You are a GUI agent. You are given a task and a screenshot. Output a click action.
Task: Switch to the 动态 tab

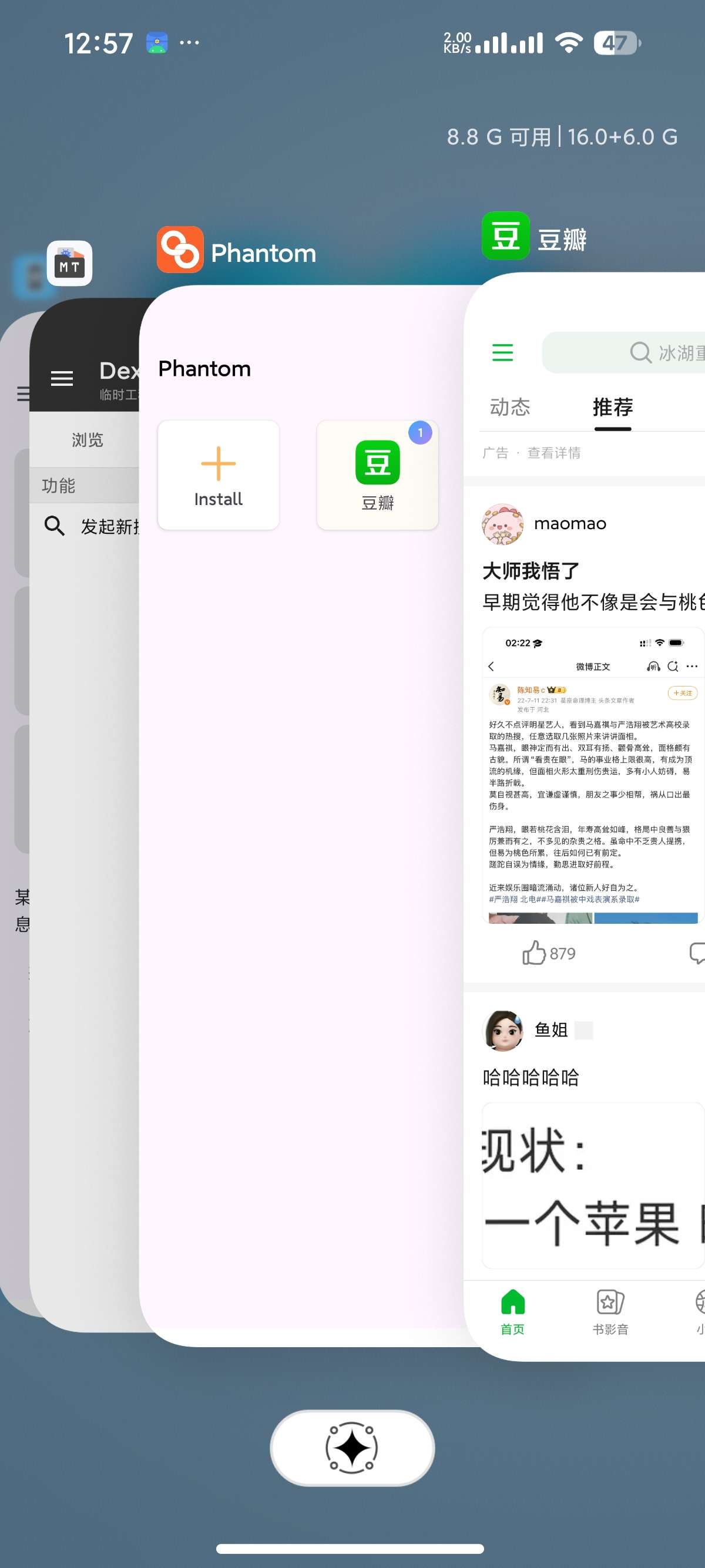click(x=510, y=406)
